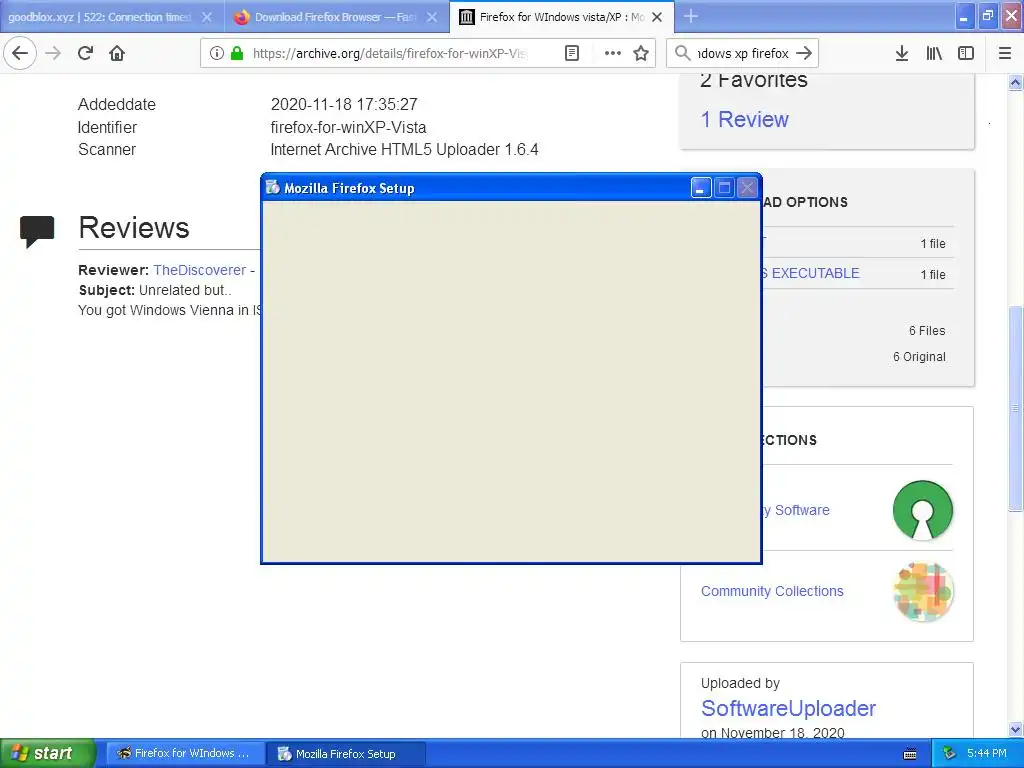This screenshot has height=768, width=1024.
Task: Open a new tab with plus
Action: 691,16
